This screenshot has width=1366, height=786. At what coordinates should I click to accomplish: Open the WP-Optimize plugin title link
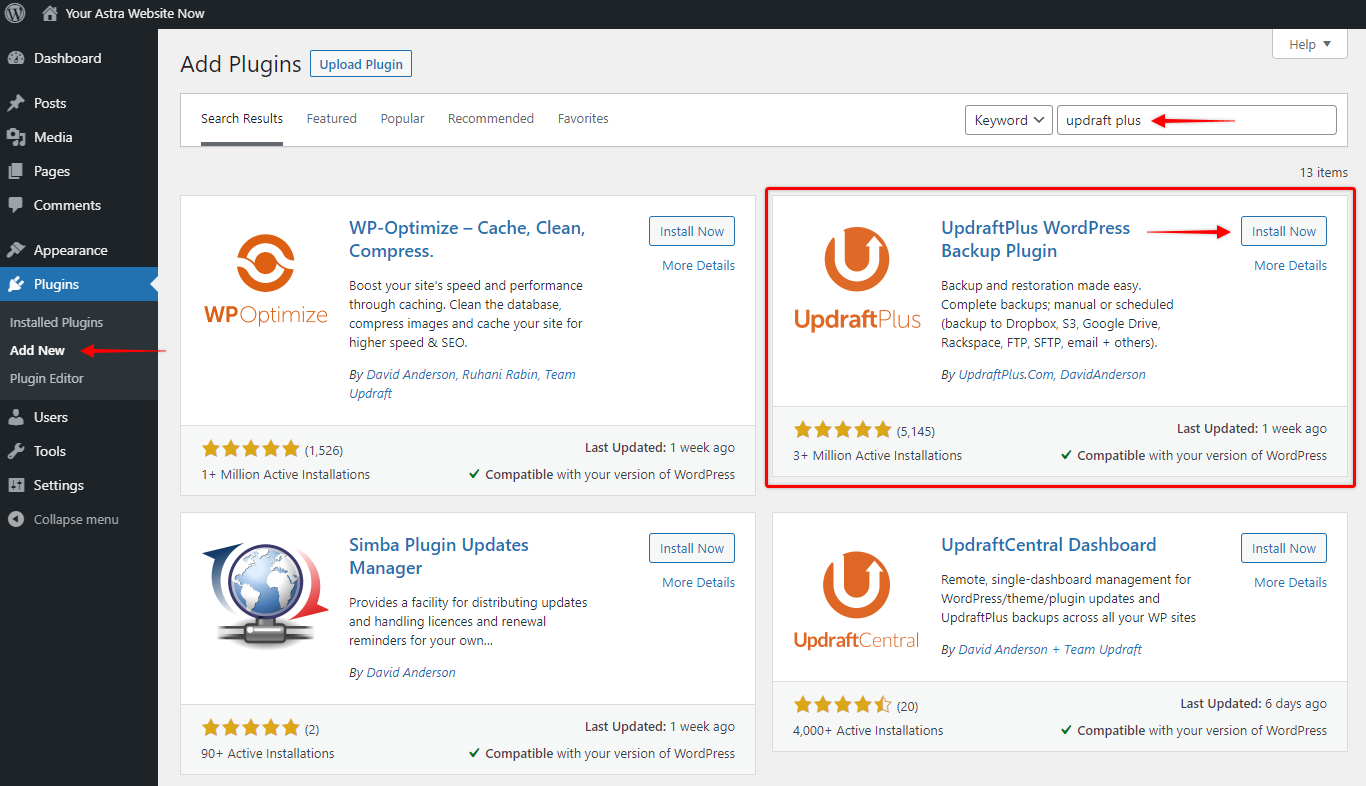click(x=467, y=239)
